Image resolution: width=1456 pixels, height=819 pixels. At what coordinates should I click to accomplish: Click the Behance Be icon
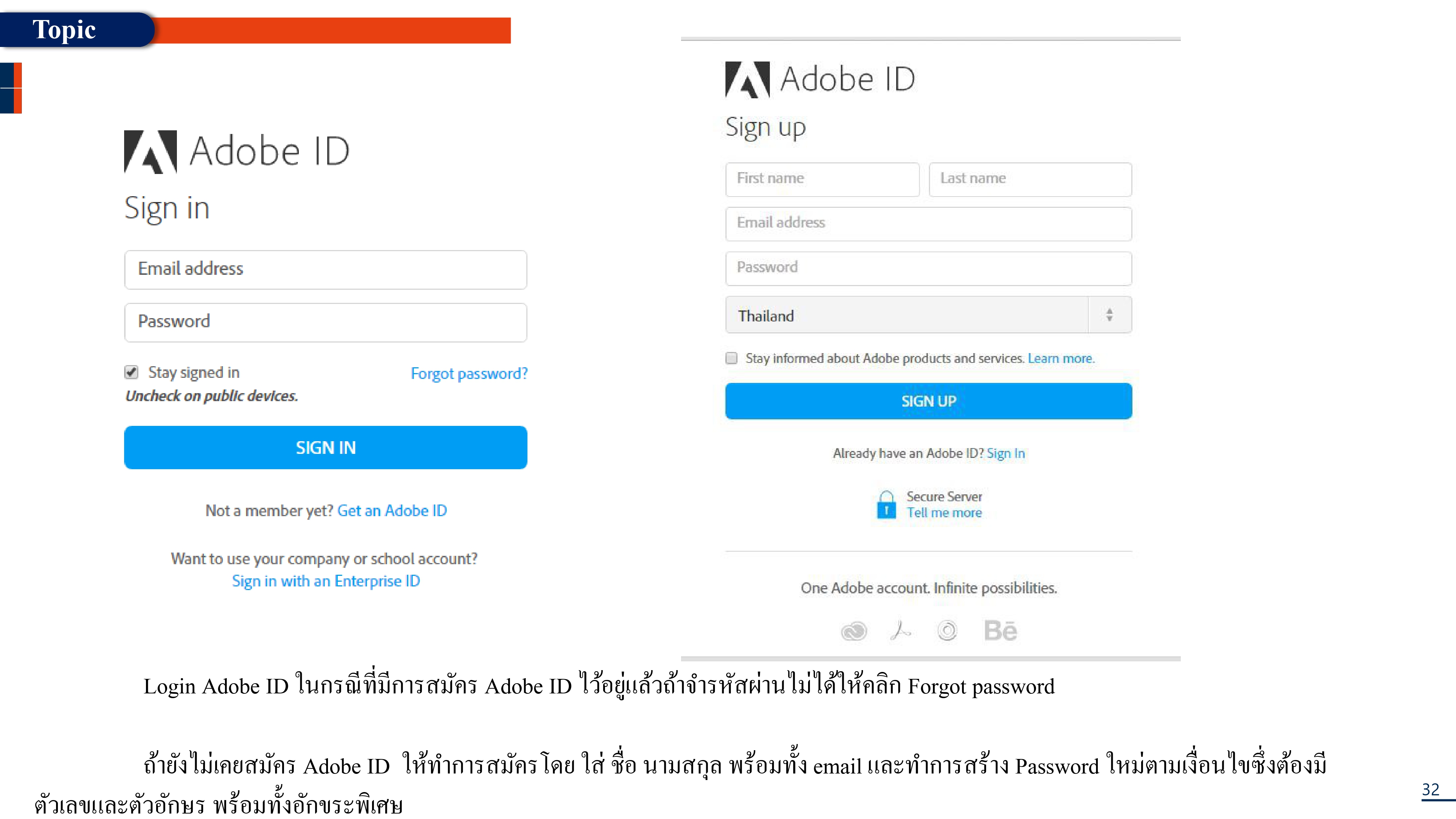pos(1000,630)
